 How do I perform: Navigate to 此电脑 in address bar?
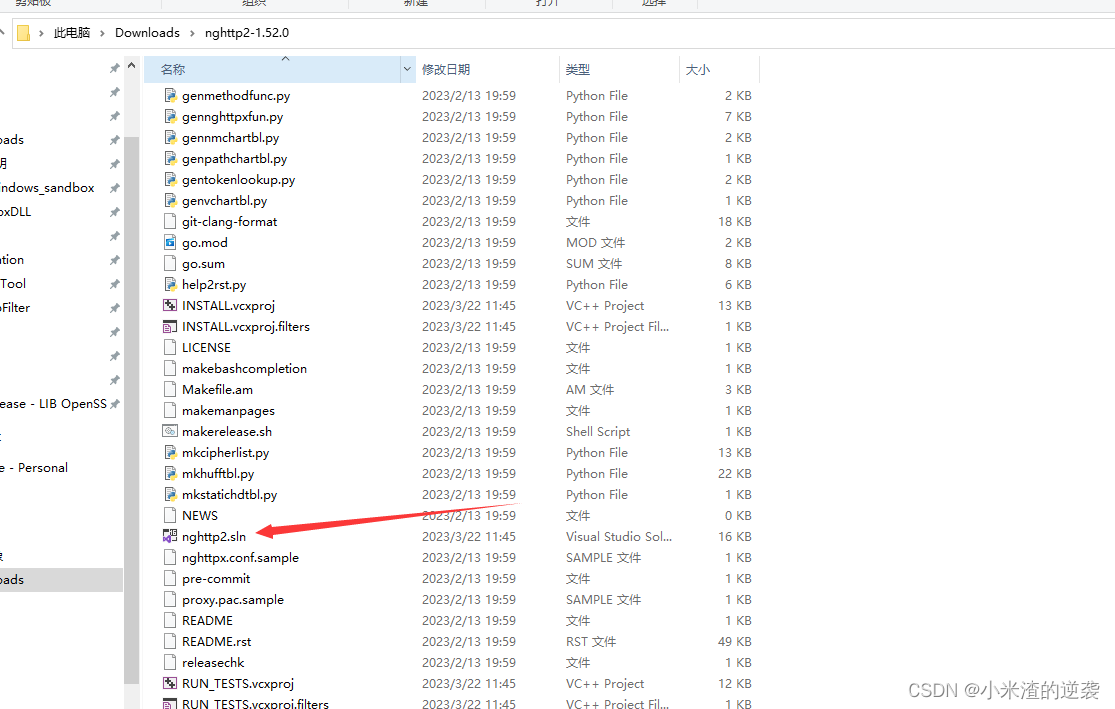click(x=72, y=33)
